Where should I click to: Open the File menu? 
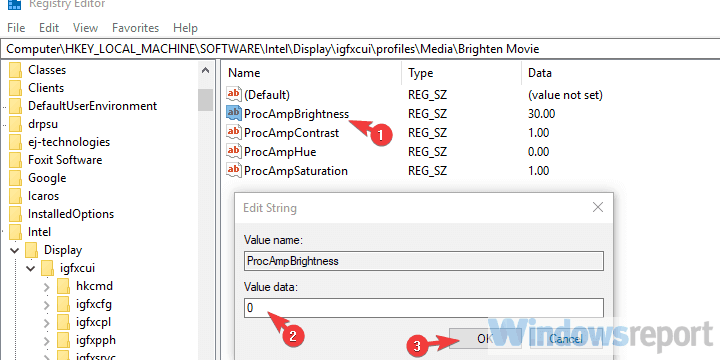pos(16,28)
